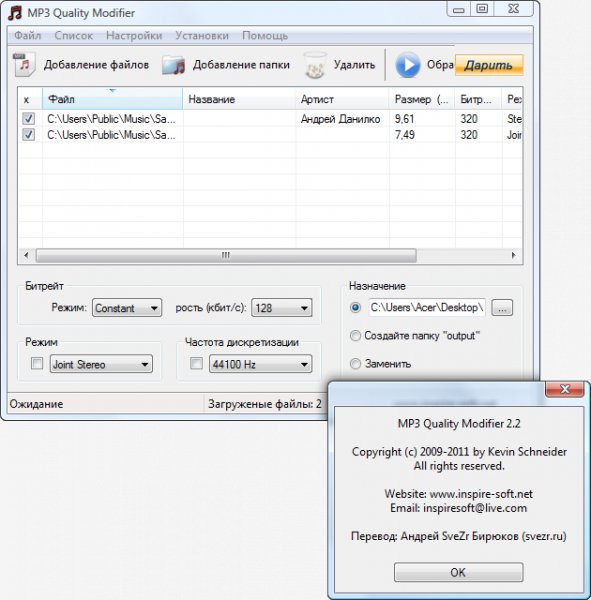Open the Joint Stereo channel dropdown
The image size is (591, 600).
pyautogui.click(x=101, y=364)
